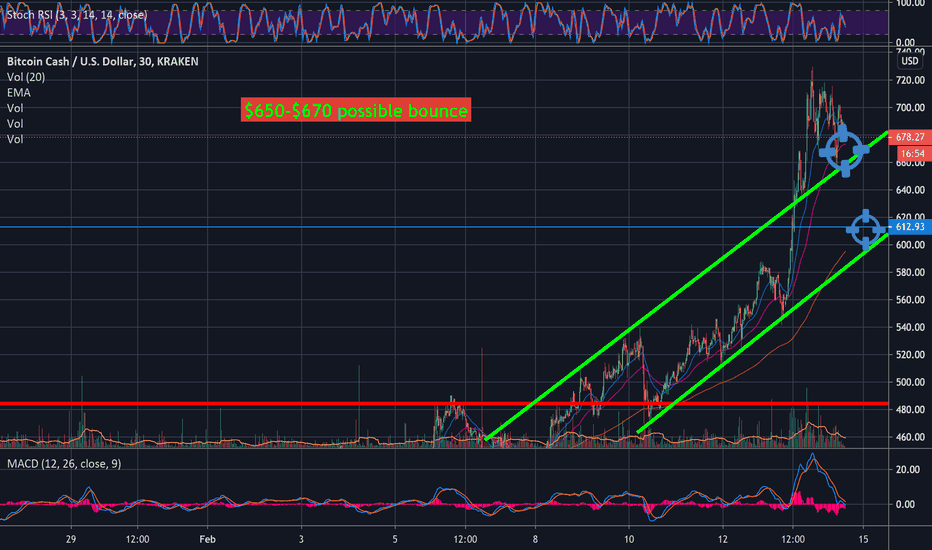The height and width of the screenshot is (550, 932).
Task: Select the lower green channel trendline
Action: (763, 333)
